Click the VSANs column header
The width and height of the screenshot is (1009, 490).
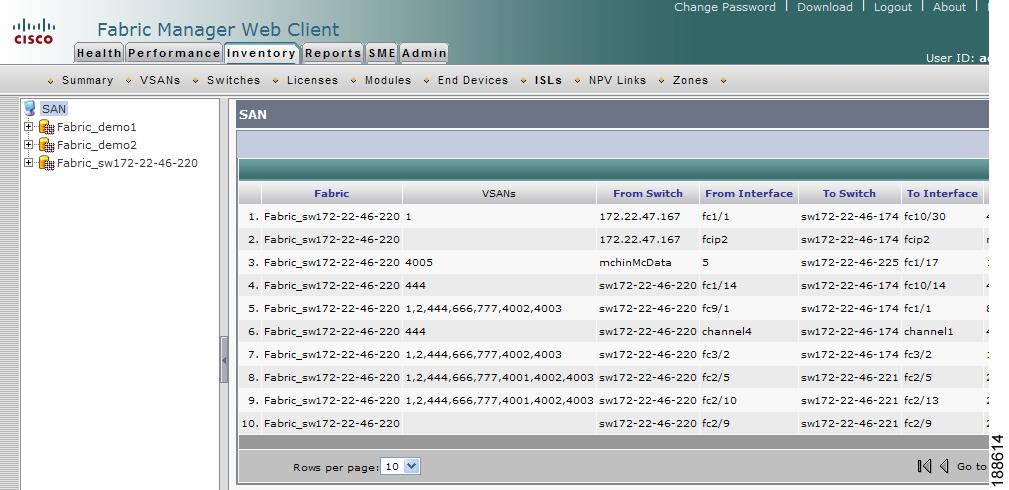click(499, 193)
